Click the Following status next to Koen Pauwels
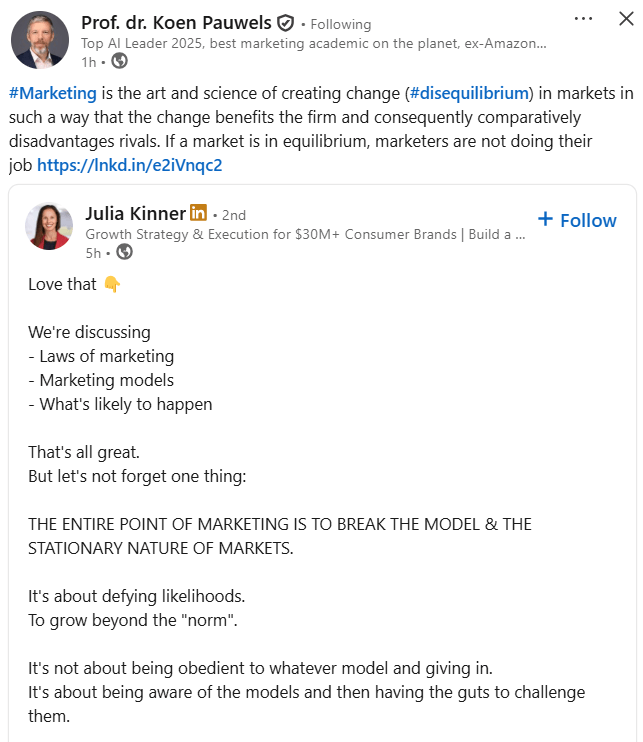The image size is (643, 742). (340, 24)
